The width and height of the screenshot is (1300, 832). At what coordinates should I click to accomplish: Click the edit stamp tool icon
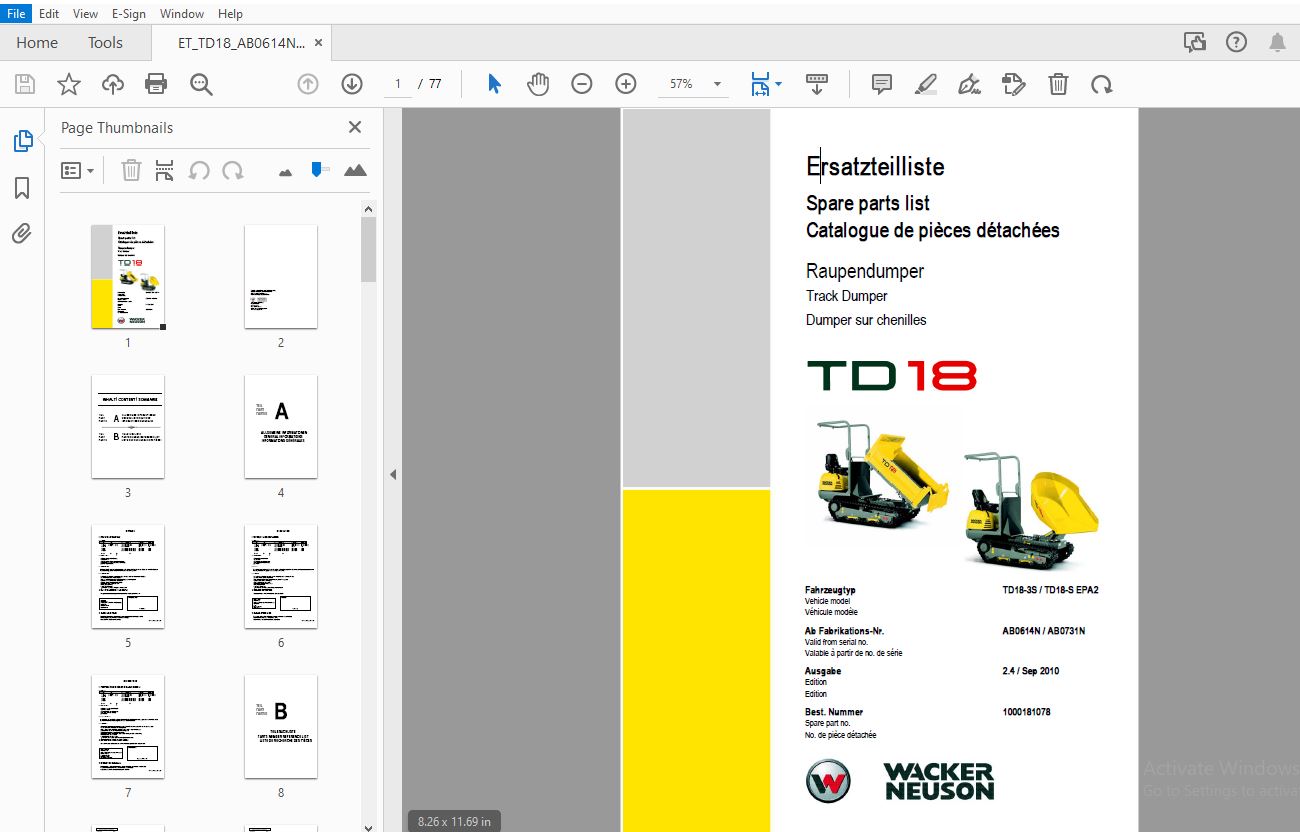tap(1013, 84)
